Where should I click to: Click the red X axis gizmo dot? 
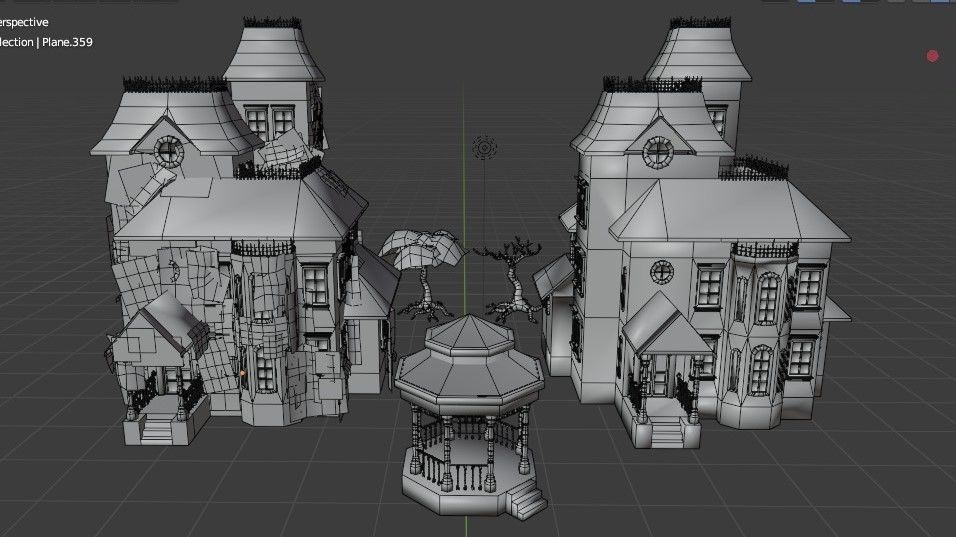pos(932,56)
